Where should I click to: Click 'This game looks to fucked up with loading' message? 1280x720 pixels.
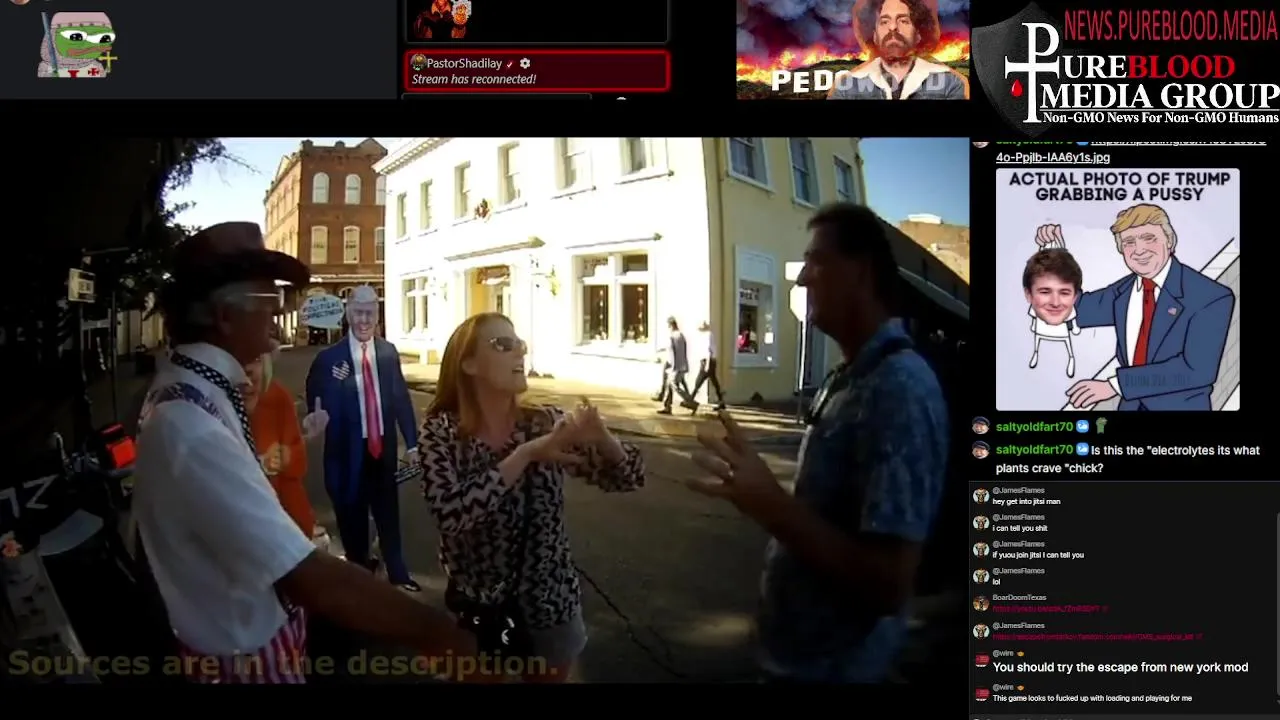(1092, 698)
